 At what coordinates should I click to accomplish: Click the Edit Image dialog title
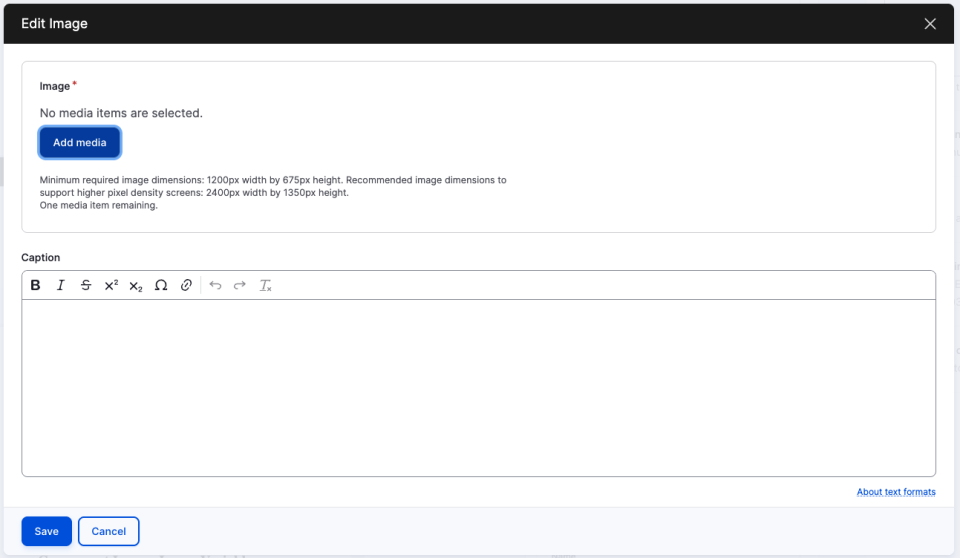coord(54,24)
